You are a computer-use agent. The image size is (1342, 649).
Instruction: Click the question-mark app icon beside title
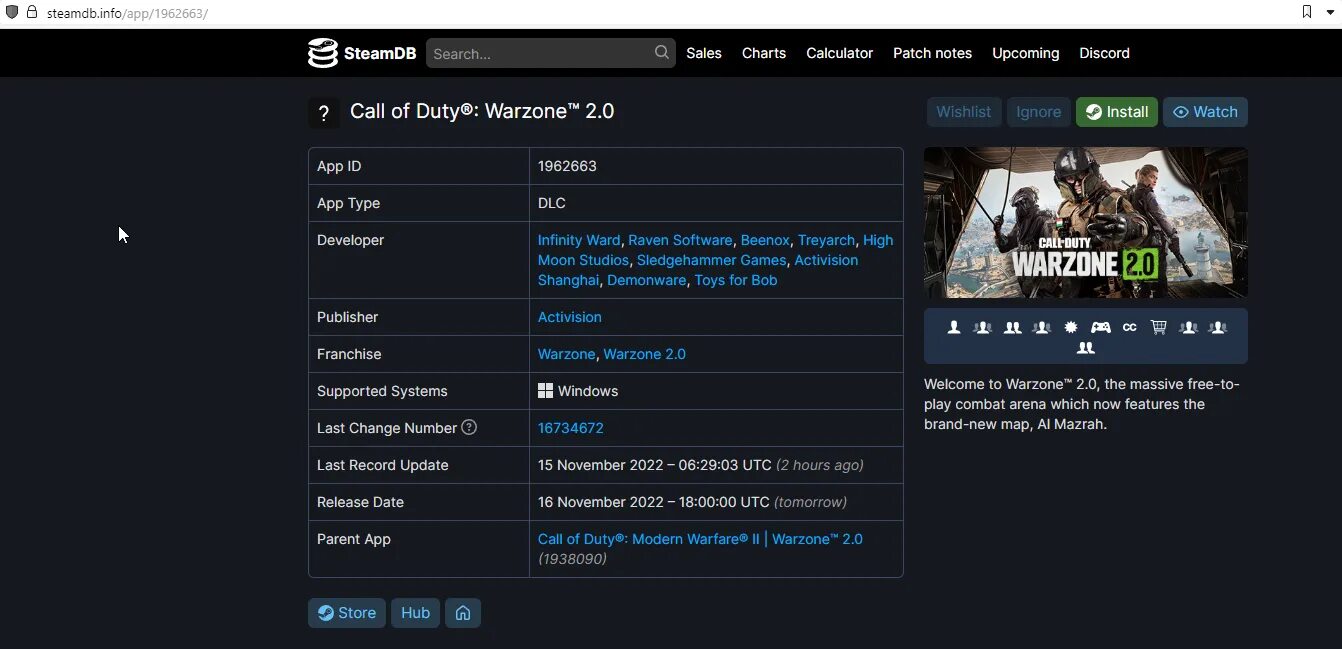point(324,113)
